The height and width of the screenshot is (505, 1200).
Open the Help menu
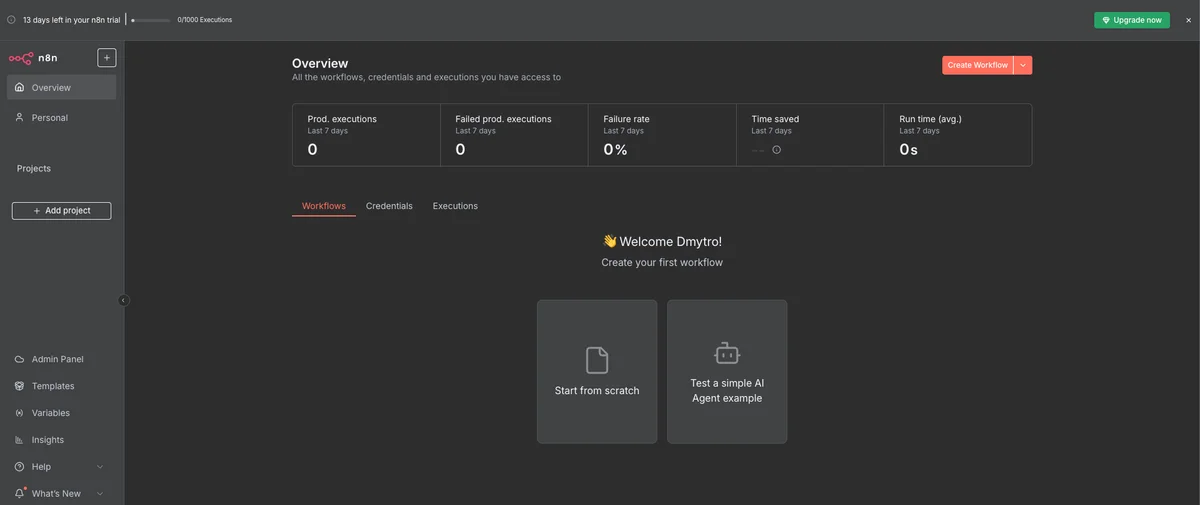61,467
